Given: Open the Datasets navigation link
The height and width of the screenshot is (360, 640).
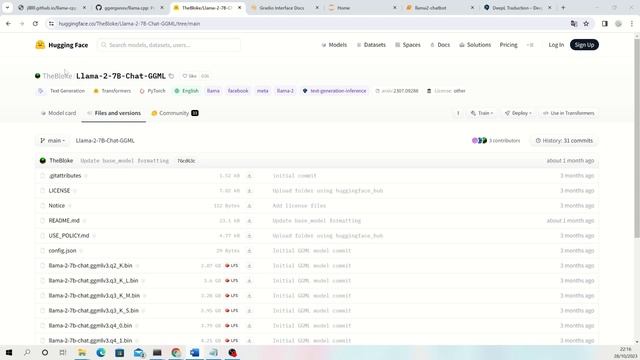Looking at the screenshot, I should click(371, 45).
